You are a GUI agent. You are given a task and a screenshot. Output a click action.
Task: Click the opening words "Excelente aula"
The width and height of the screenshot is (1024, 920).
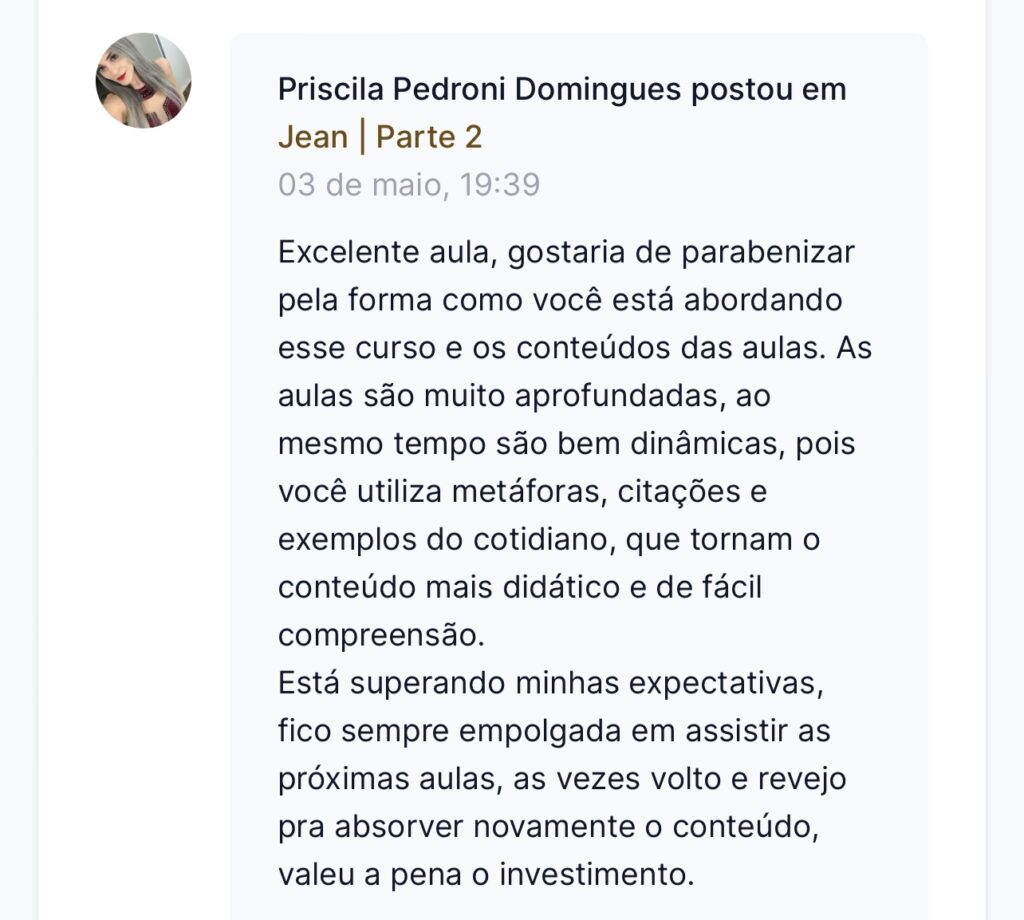point(384,252)
